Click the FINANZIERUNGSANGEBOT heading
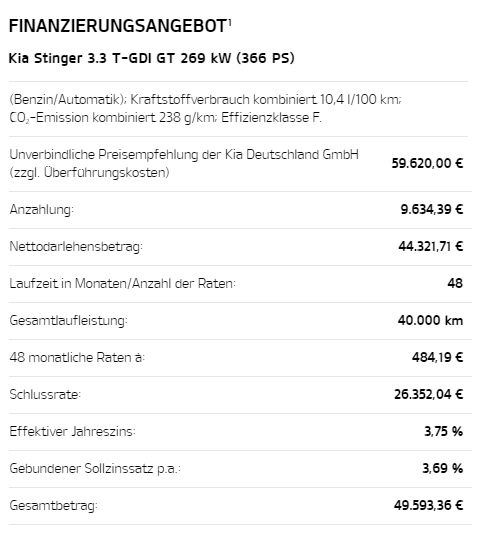Viewport: 482px width, 537px height. (118, 26)
